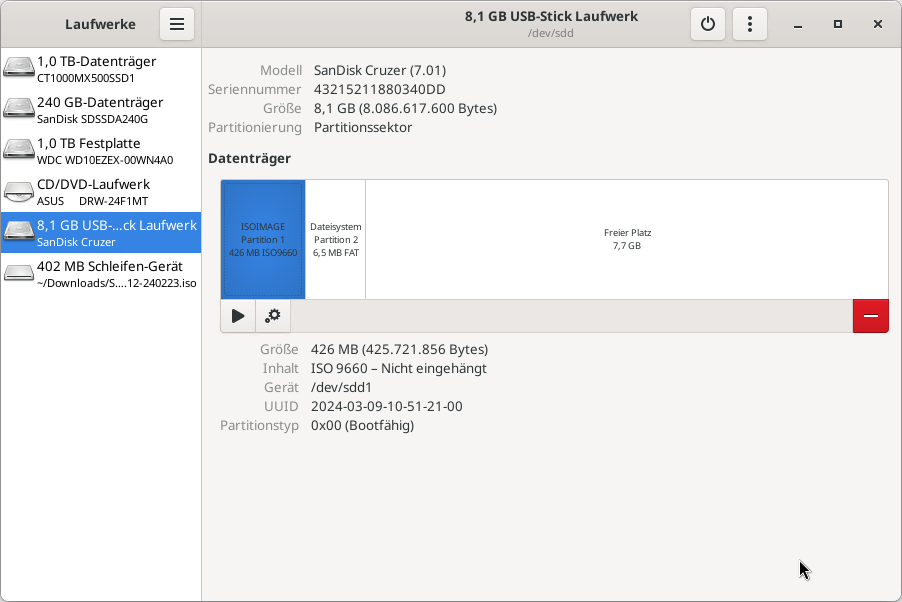Click the UUID value 2024-03-09-10-51-21-00
The width and height of the screenshot is (902, 602).
(x=387, y=406)
